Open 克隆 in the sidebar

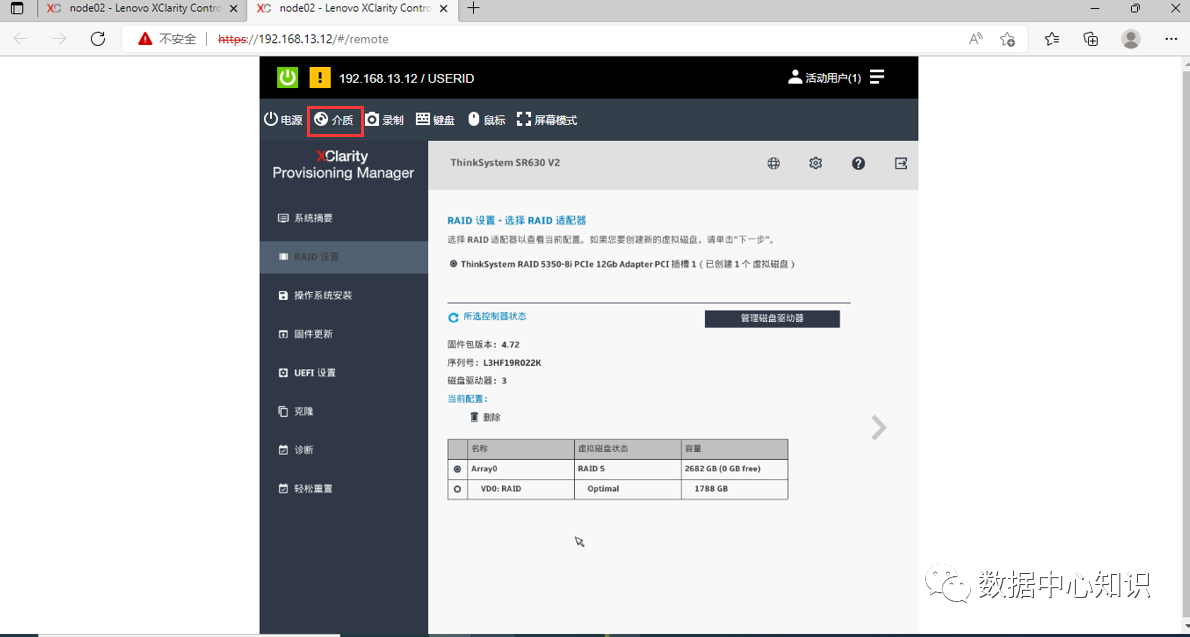344,412
